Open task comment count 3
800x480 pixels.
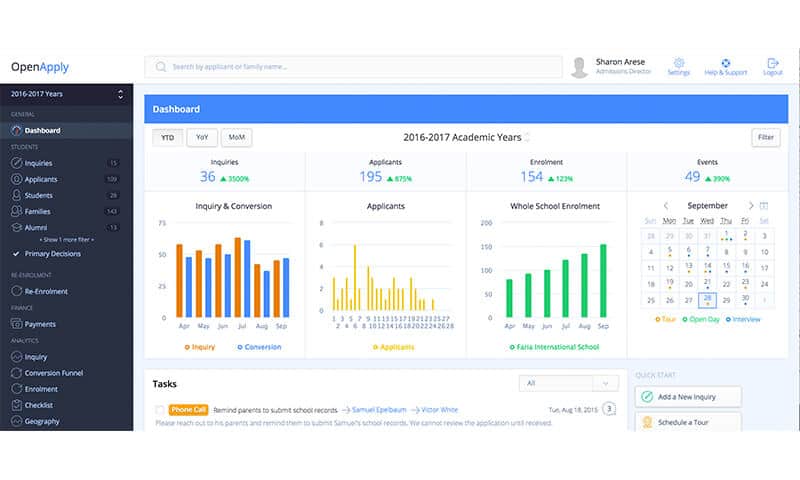click(609, 409)
